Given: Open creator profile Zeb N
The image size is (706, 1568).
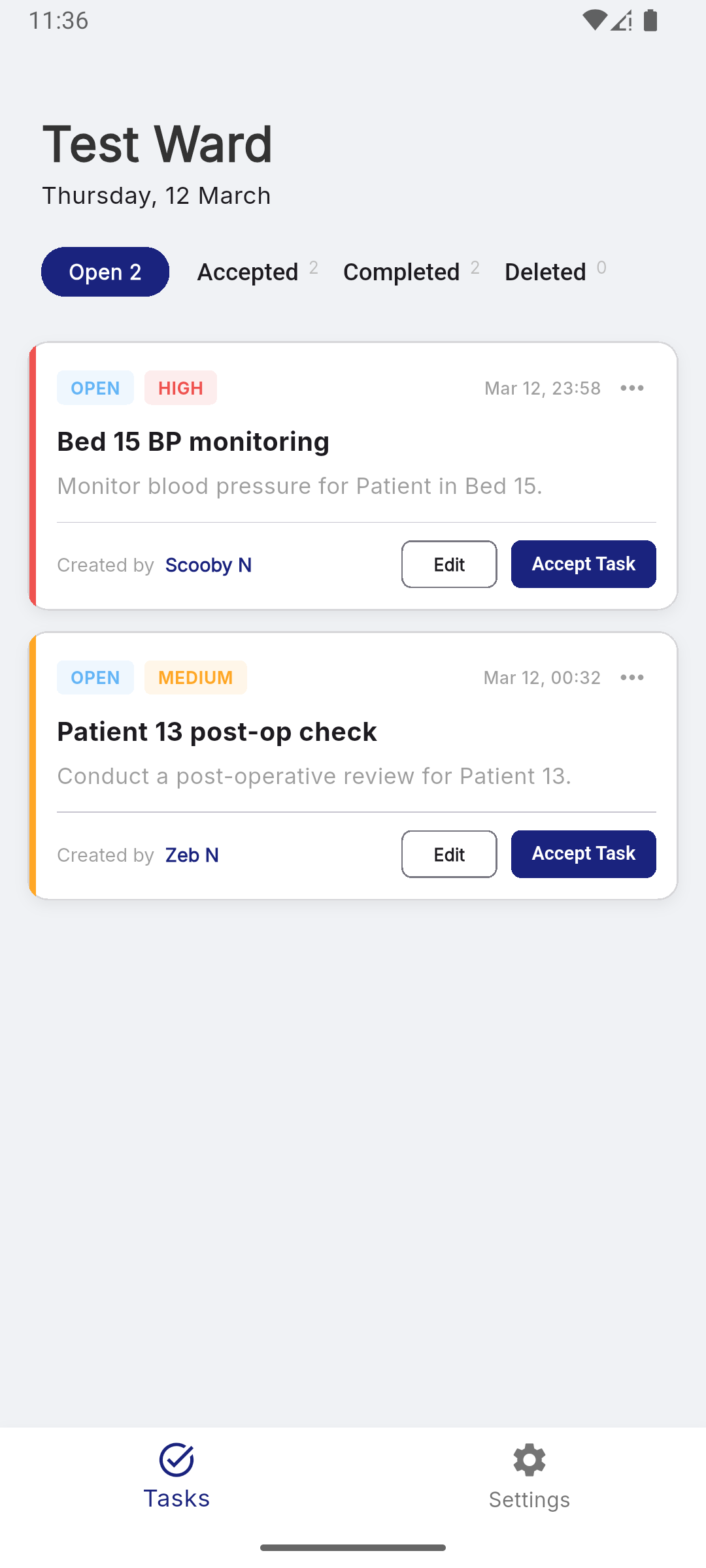Looking at the screenshot, I should [192, 855].
